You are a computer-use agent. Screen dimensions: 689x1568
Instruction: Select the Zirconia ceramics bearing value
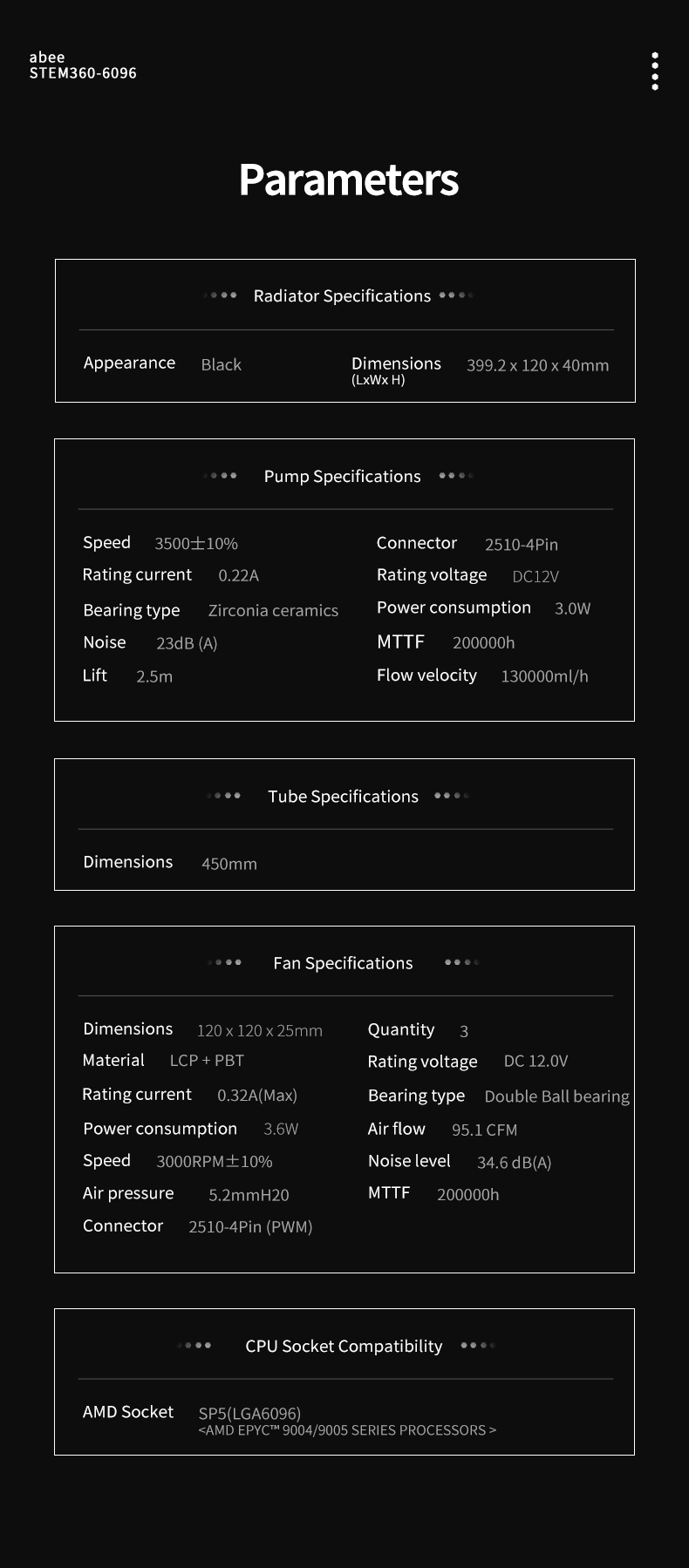tap(273, 611)
